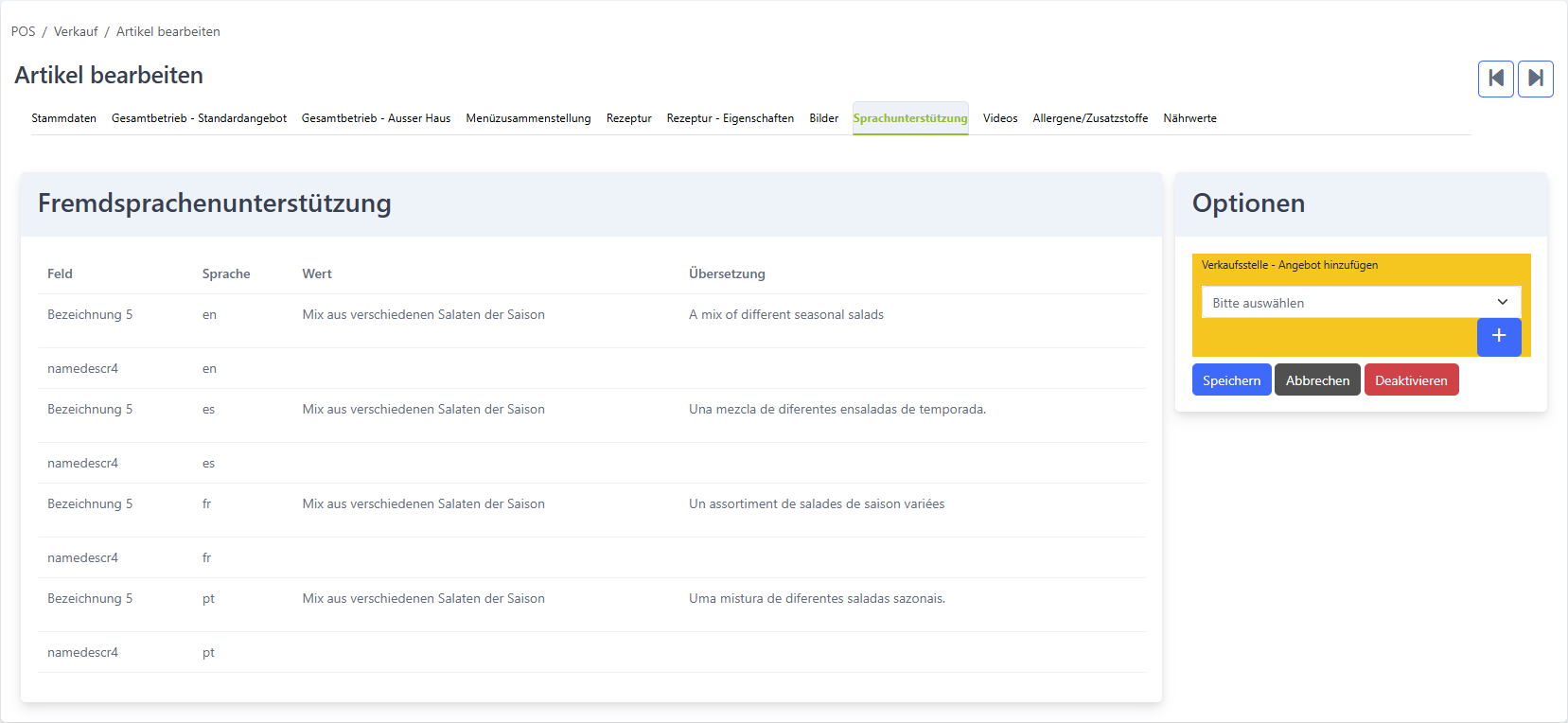Viewport: 1568px width, 723px height.
Task: Click the Speichern button
Action: pyautogui.click(x=1231, y=380)
